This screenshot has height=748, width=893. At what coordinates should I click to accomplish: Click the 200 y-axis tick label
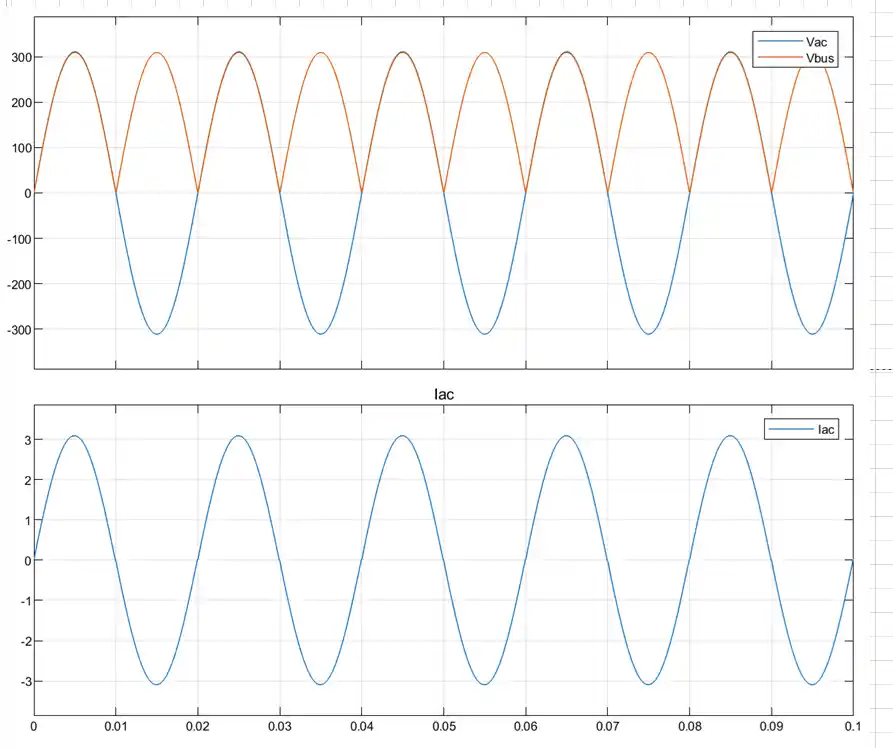click(x=21, y=103)
